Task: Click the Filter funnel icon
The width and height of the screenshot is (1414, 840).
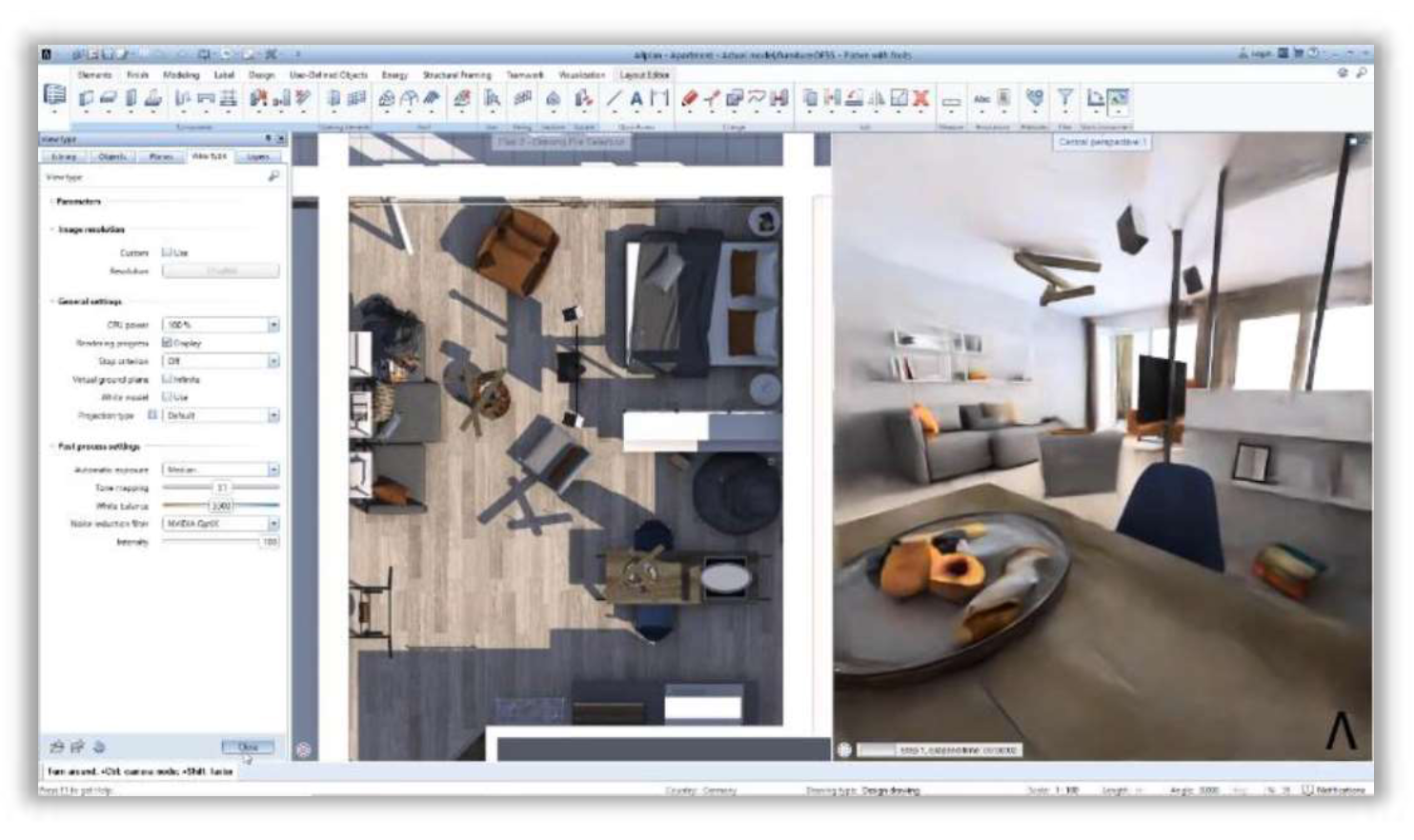Action: (1065, 97)
